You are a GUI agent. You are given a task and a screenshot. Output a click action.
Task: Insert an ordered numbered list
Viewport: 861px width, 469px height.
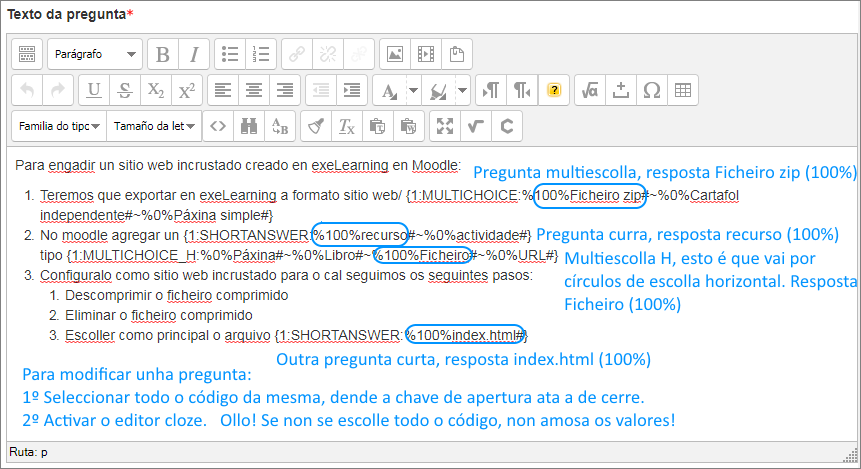coord(261,54)
